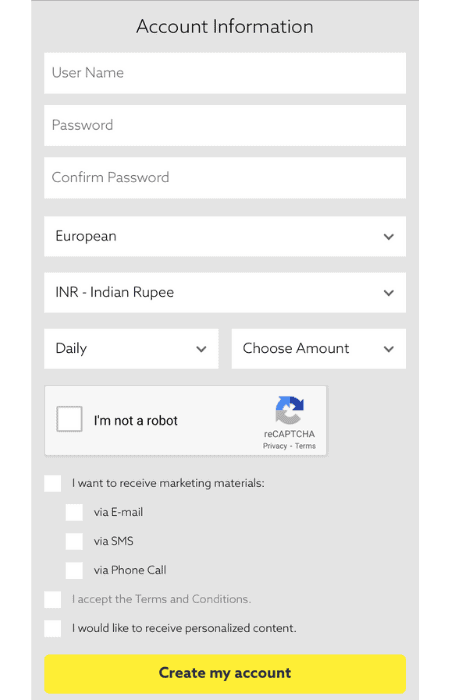The height and width of the screenshot is (700, 450).
Task: Enable personalized content checkbox
Action: point(53,629)
